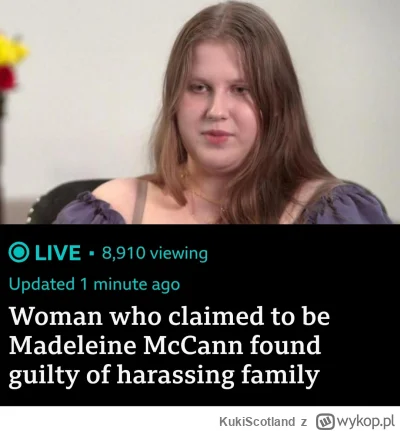400x431 pixels.
Task: Click the guilty of harassing family line
Action: 164,375
